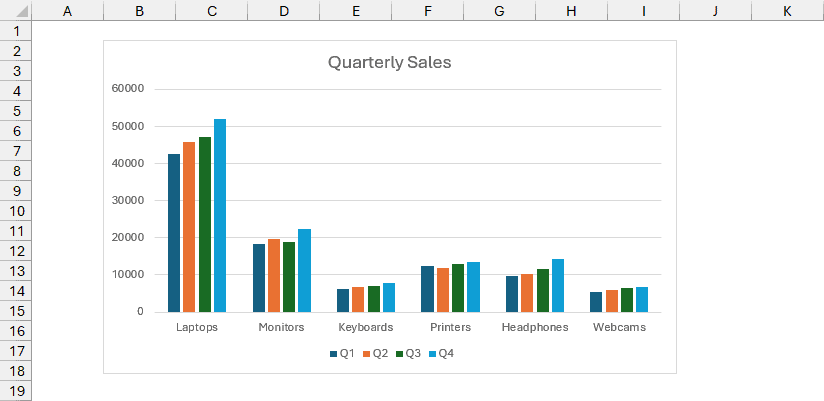Select row 7 header
This screenshot has width=824, height=401.
click(x=16, y=151)
